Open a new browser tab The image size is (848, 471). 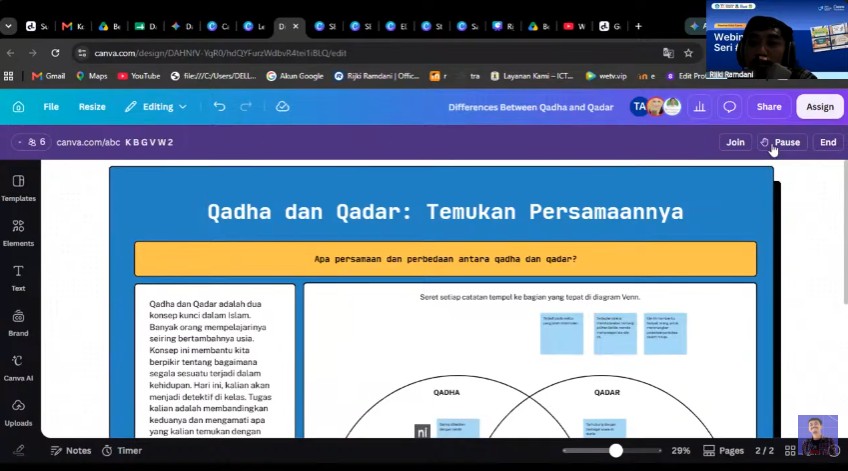638,26
